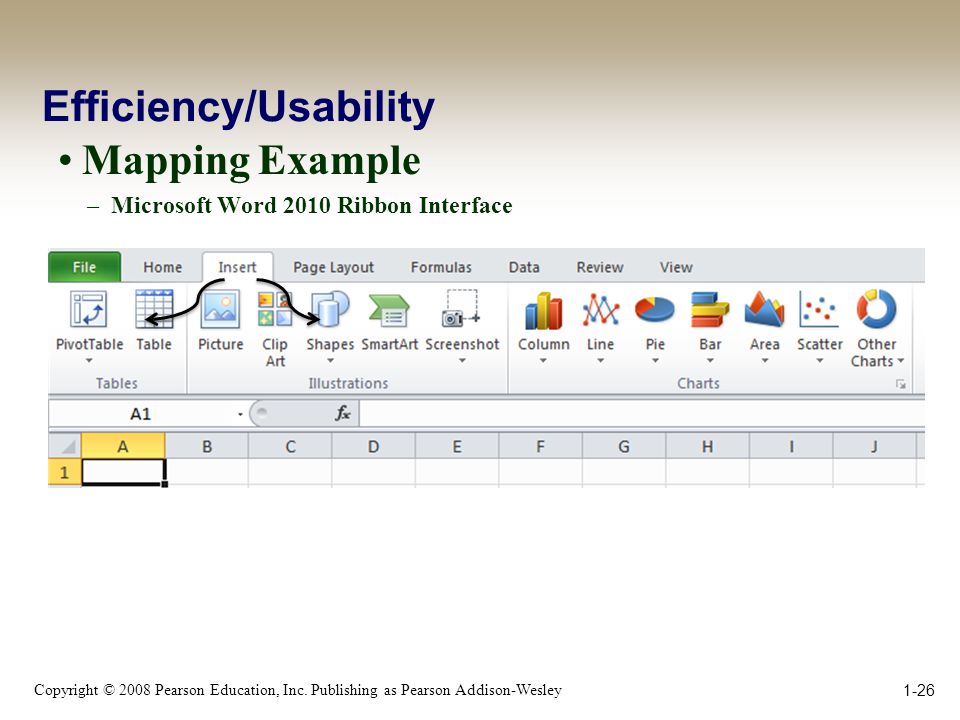Image resolution: width=960 pixels, height=720 pixels.
Task: Open the Charts group dialog launcher
Action: point(901,384)
